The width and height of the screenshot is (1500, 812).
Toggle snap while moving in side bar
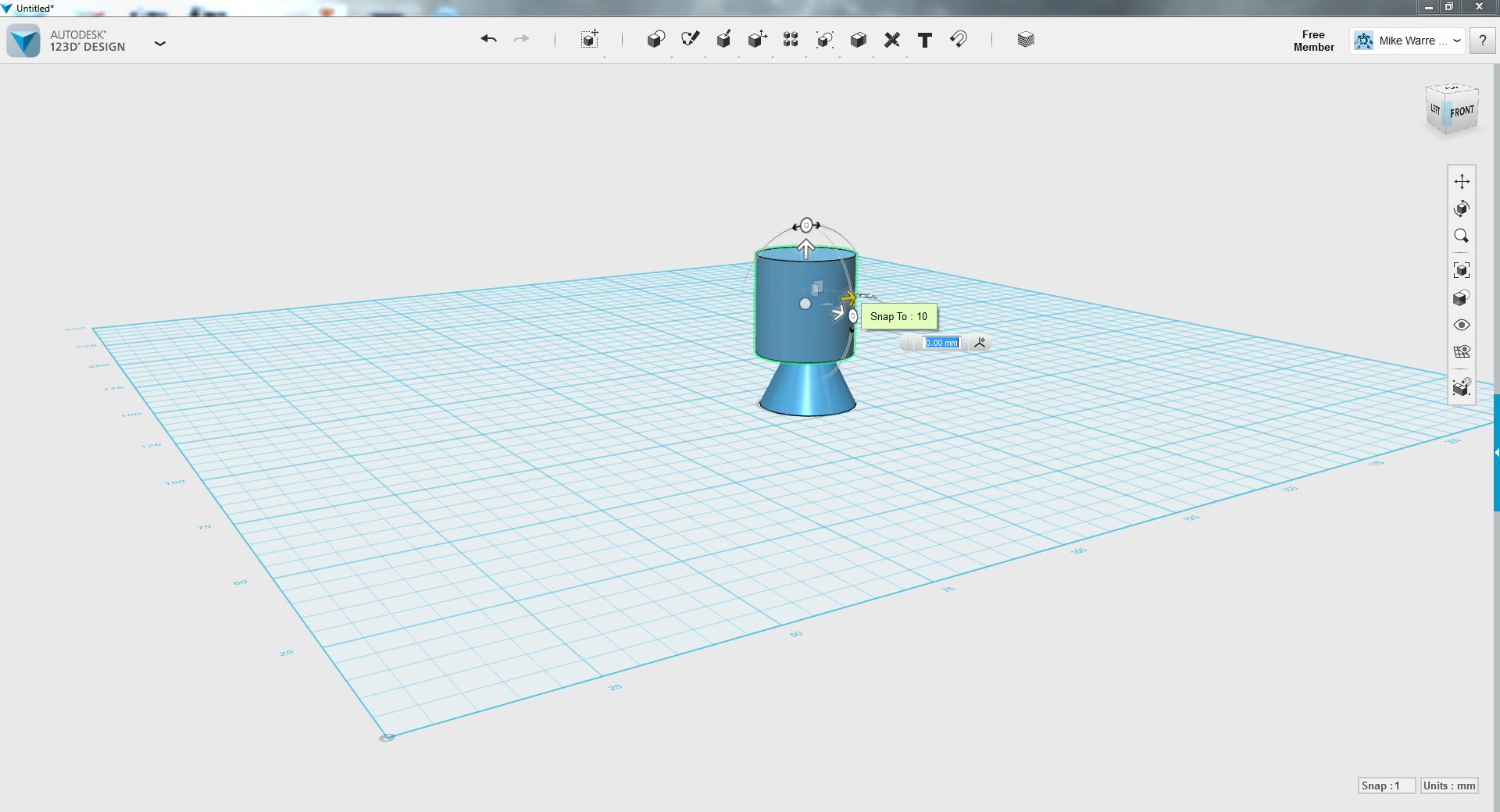(x=1462, y=387)
